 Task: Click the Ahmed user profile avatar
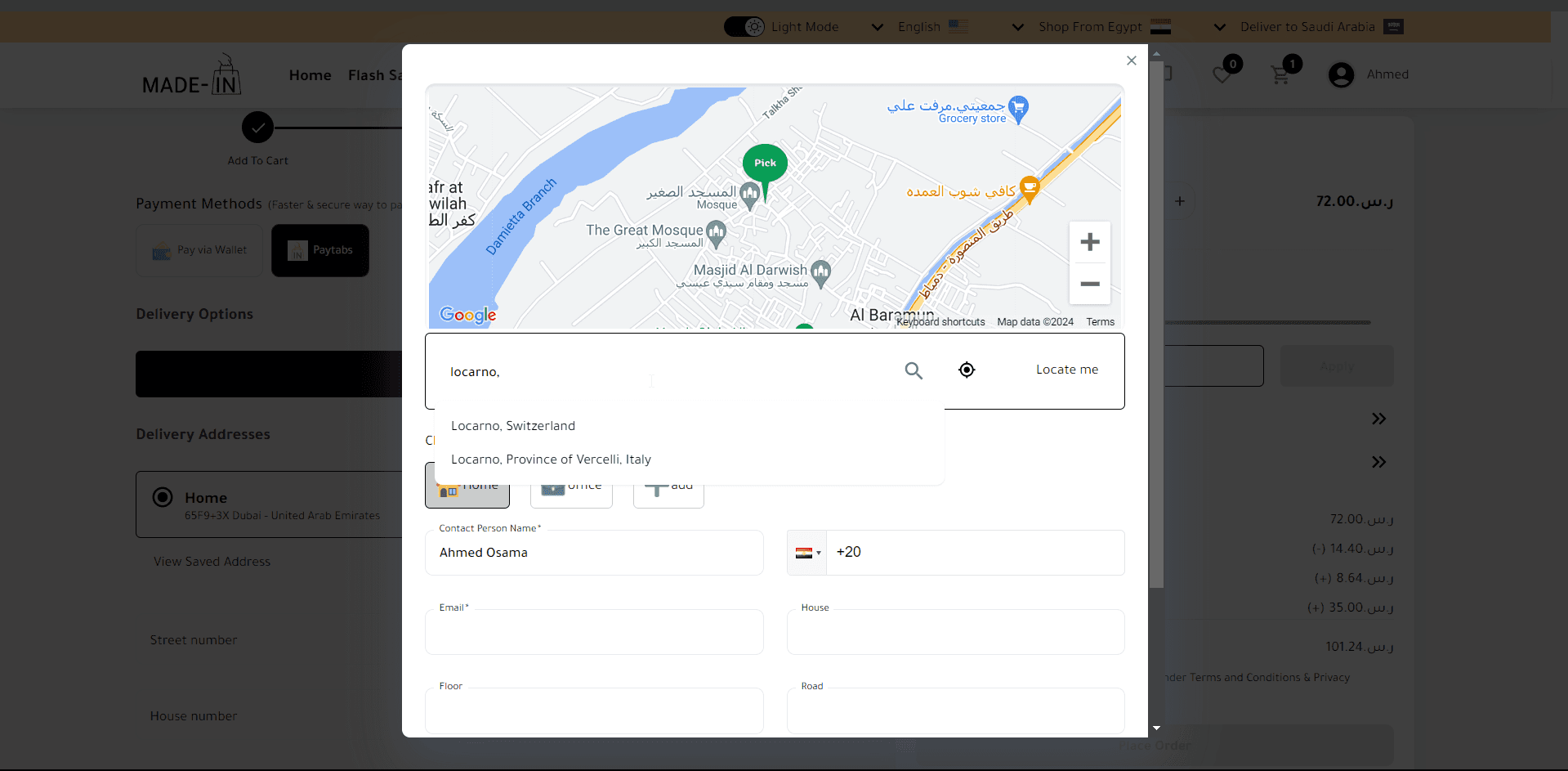(x=1341, y=75)
